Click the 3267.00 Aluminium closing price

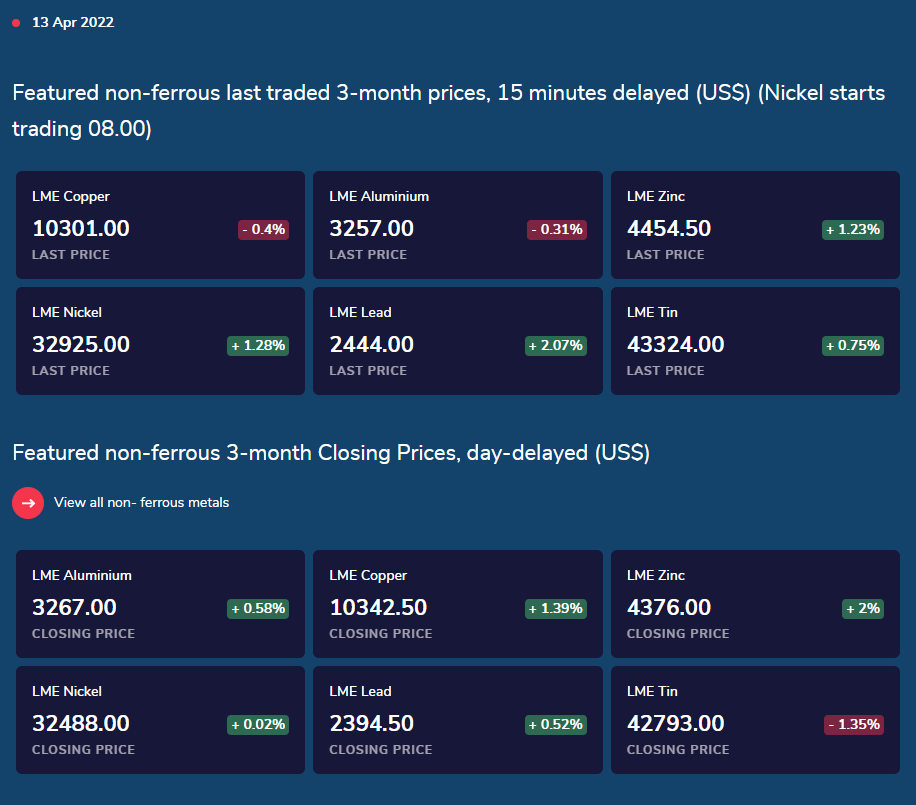point(74,608)
